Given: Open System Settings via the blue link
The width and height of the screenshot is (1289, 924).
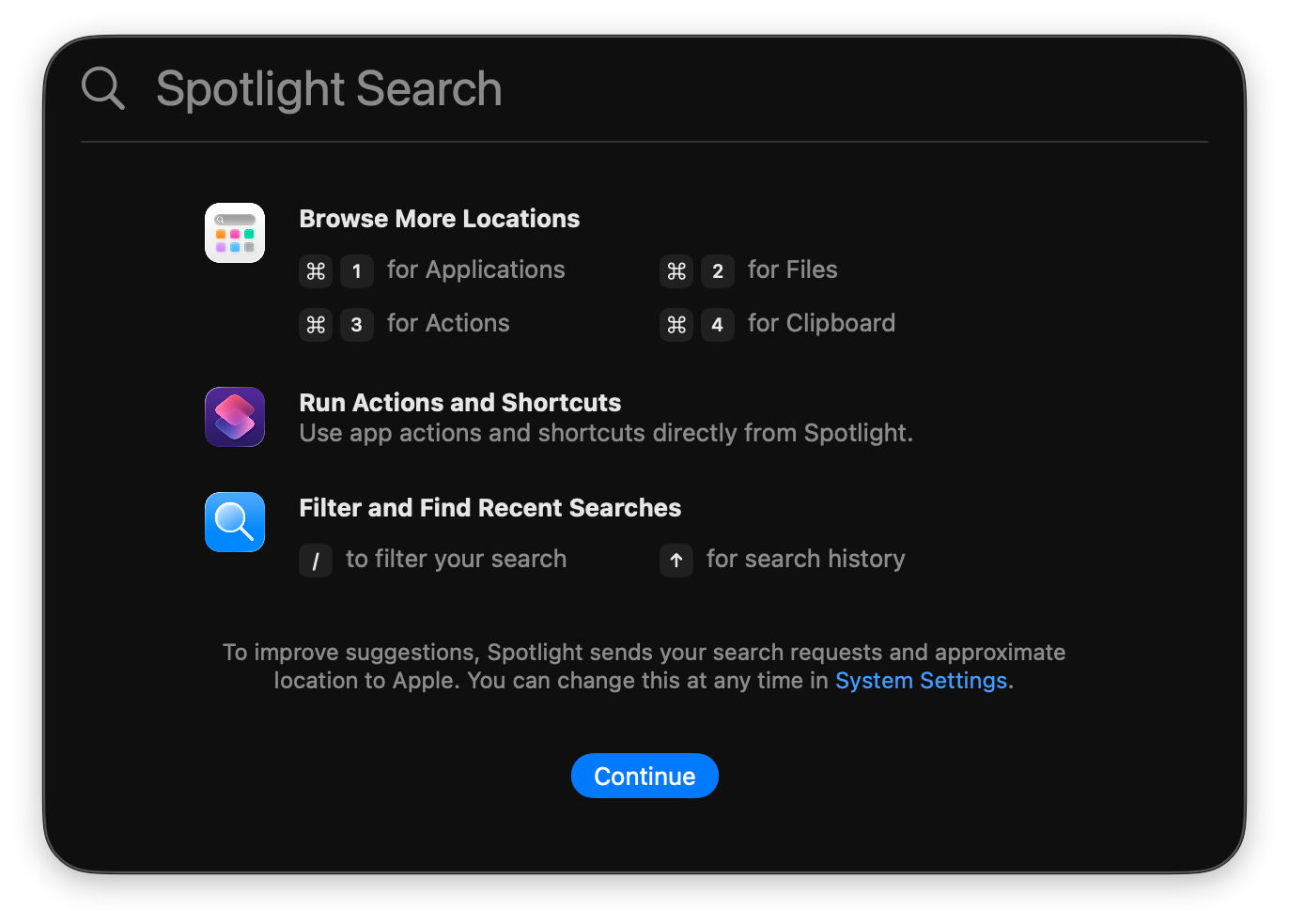Looking at the screenshot, I should pos(921,680).
